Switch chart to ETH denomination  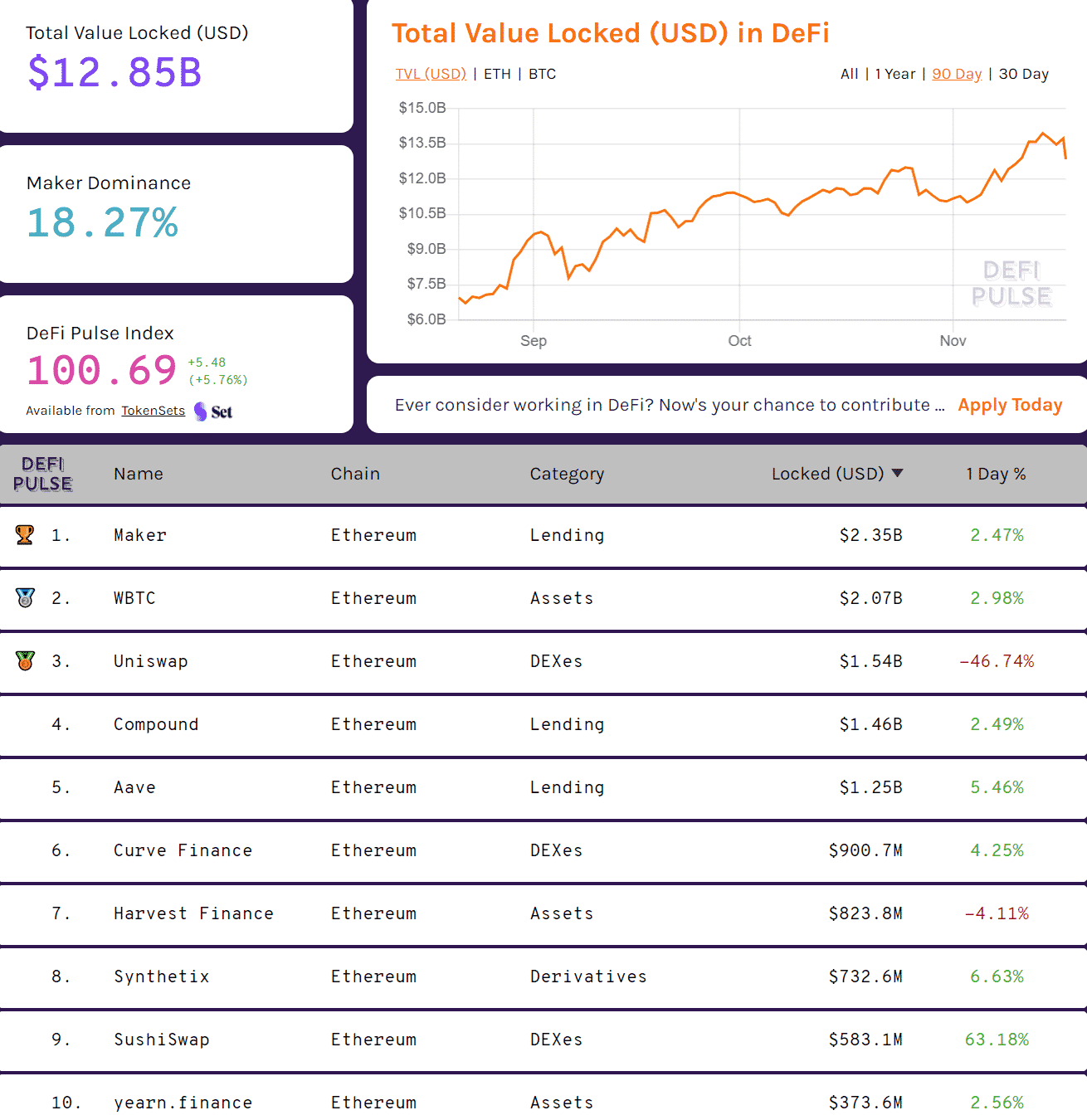[x=497, y=74]
